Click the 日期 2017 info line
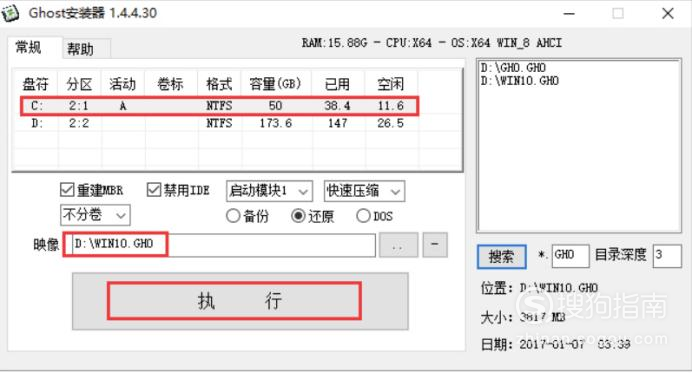This screenshot has width=692, height=373. (x=556, y=344)
